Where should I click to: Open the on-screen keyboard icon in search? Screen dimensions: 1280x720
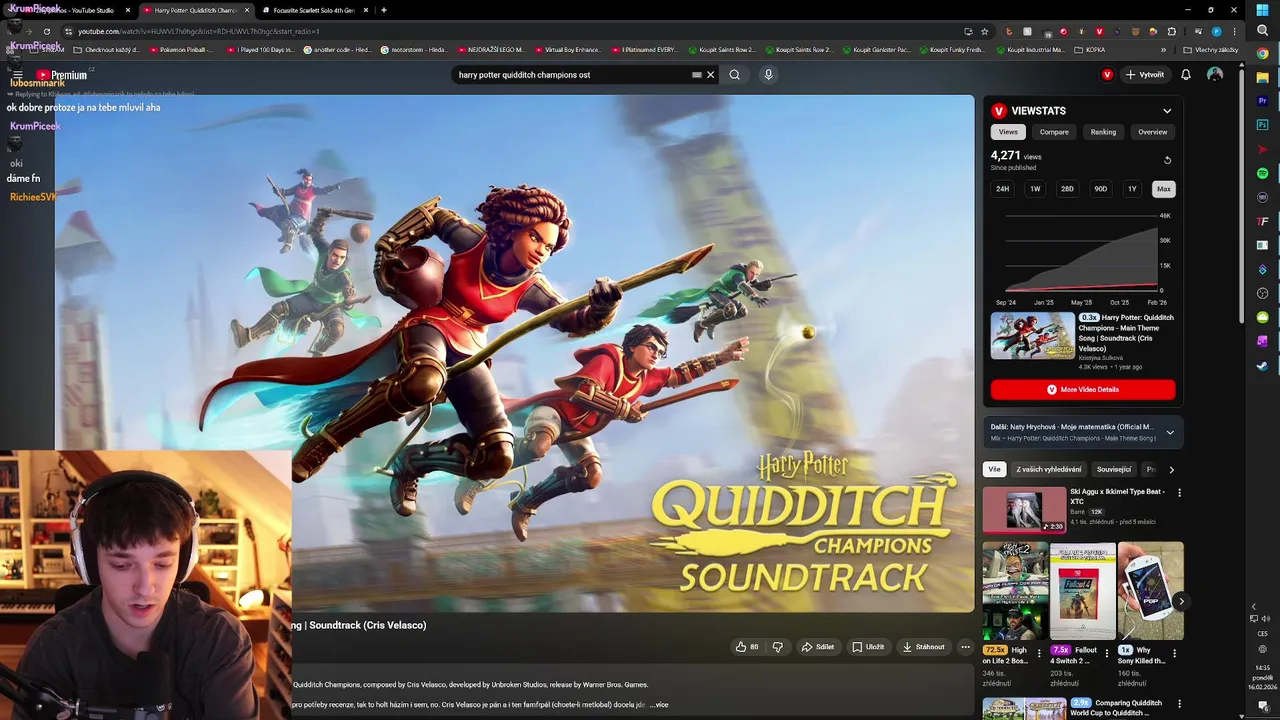pos(697,74)
